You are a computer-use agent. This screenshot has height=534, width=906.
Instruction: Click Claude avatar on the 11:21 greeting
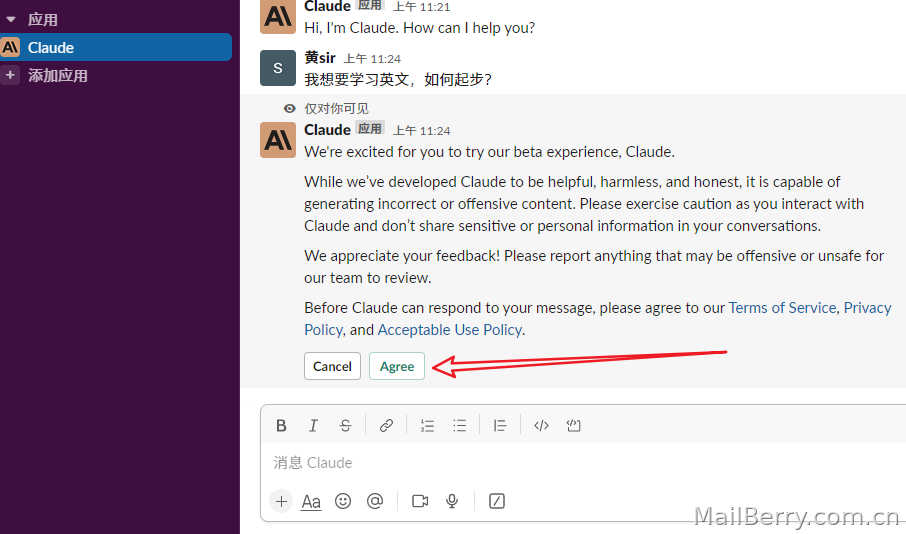[x=278, y=17]
